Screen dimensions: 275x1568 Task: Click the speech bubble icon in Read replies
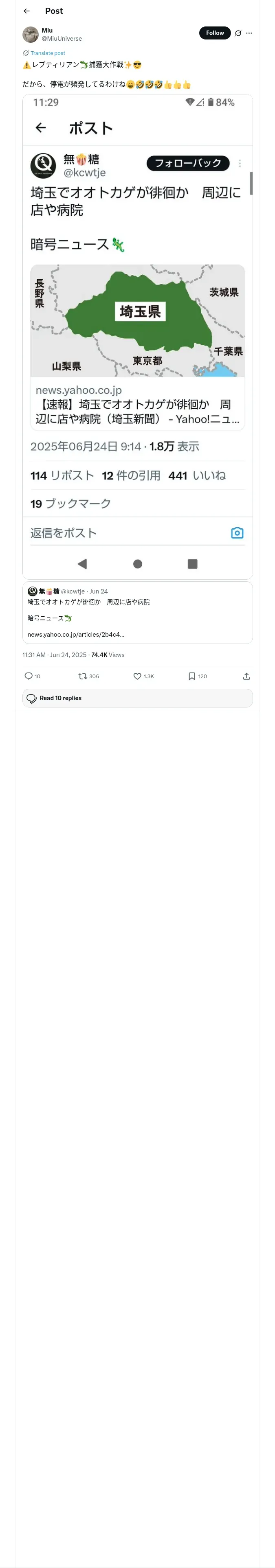[32, 698]
